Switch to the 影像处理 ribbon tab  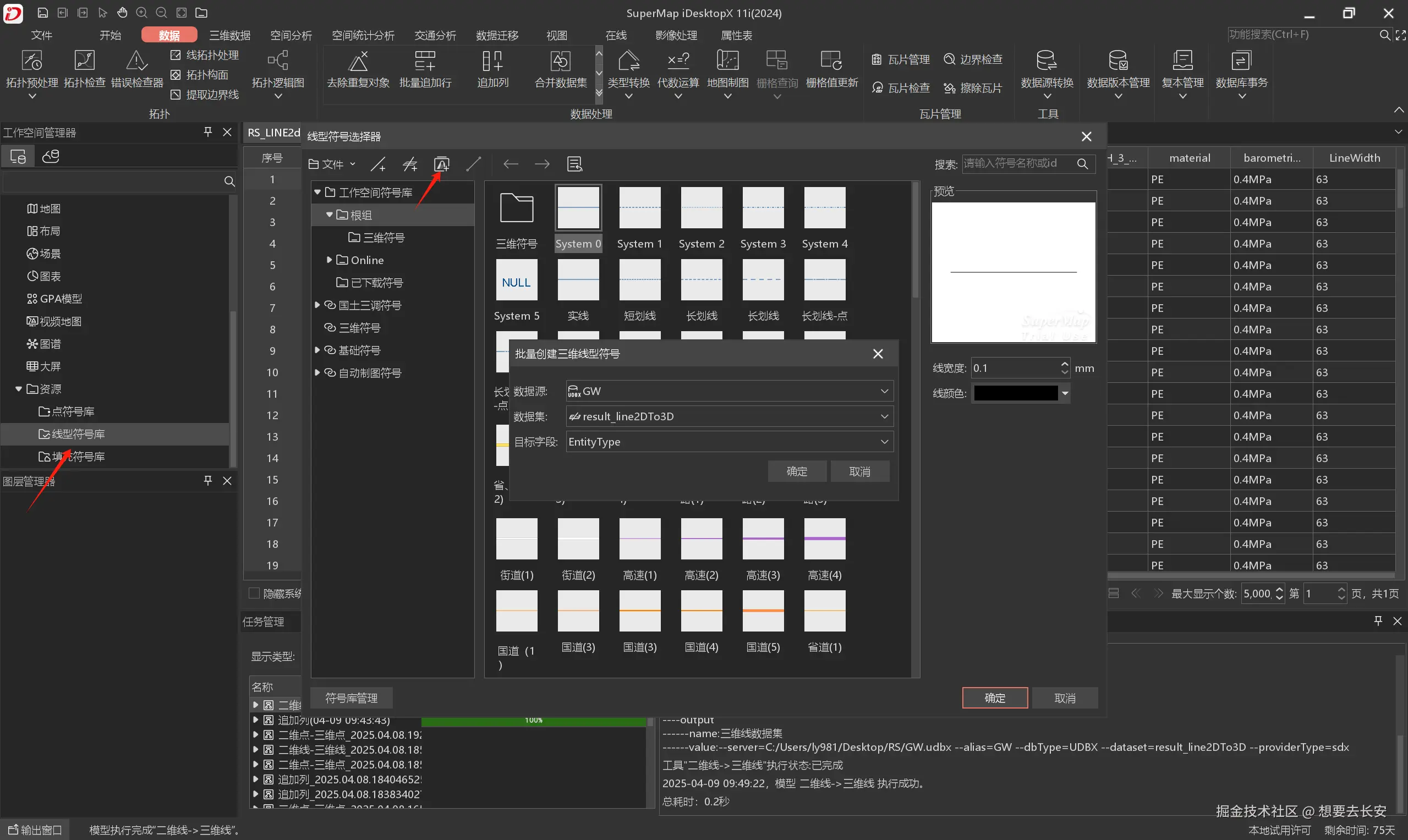pyautogui.click(x=676, y=35)
